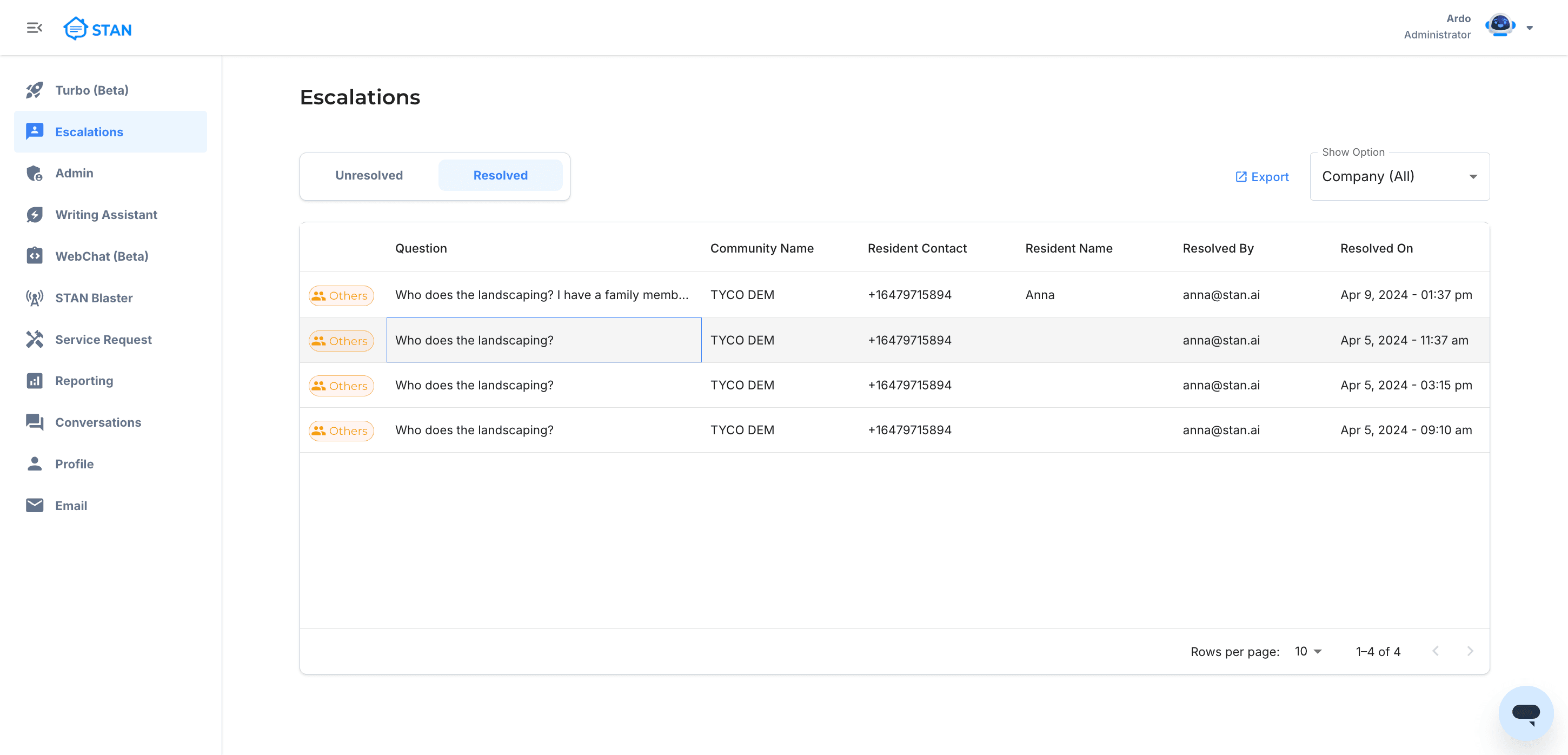Click +16479715894 in 03:15 pm row
The width and height of the screenshot is (1568, 755).
pyautogui.click(x=909, y=385)
